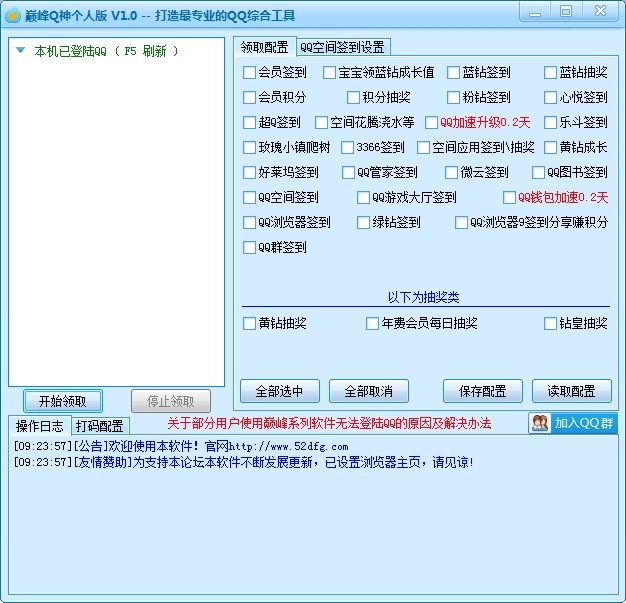Collapse the 本机已登陆QQ tree node
The image size is (626, 603).
tap(20, 50)
